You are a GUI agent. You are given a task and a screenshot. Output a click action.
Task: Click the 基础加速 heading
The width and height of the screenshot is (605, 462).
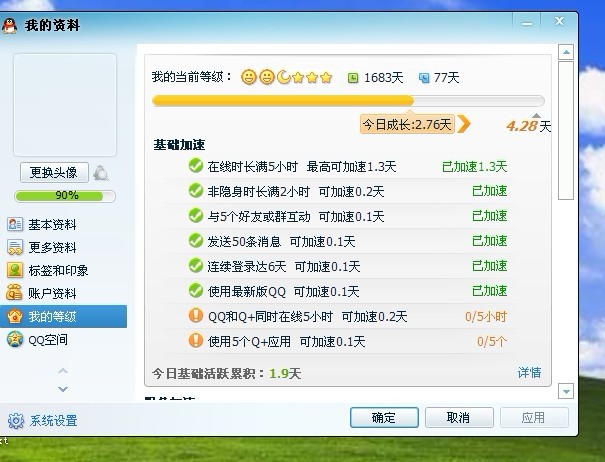pyautogui.click(x=179, y=145)
